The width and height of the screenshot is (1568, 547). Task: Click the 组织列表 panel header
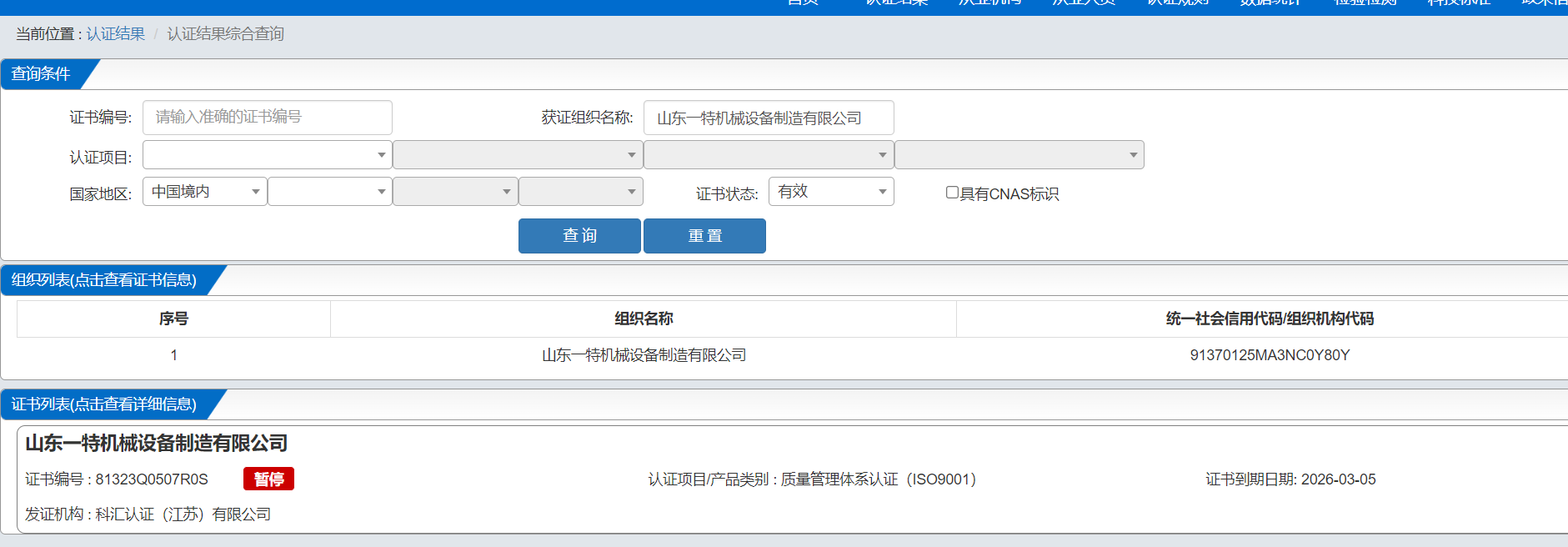tap(104, 280)
